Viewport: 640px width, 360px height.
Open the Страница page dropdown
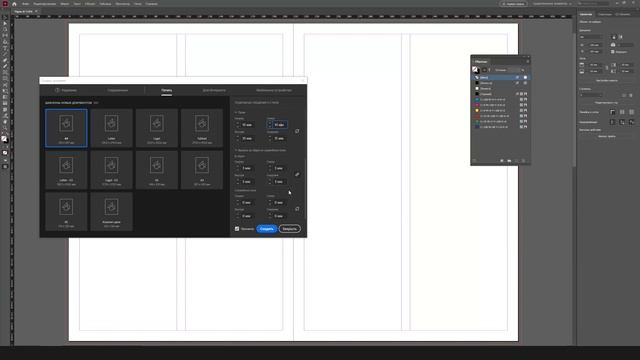(x=591, y=95)
